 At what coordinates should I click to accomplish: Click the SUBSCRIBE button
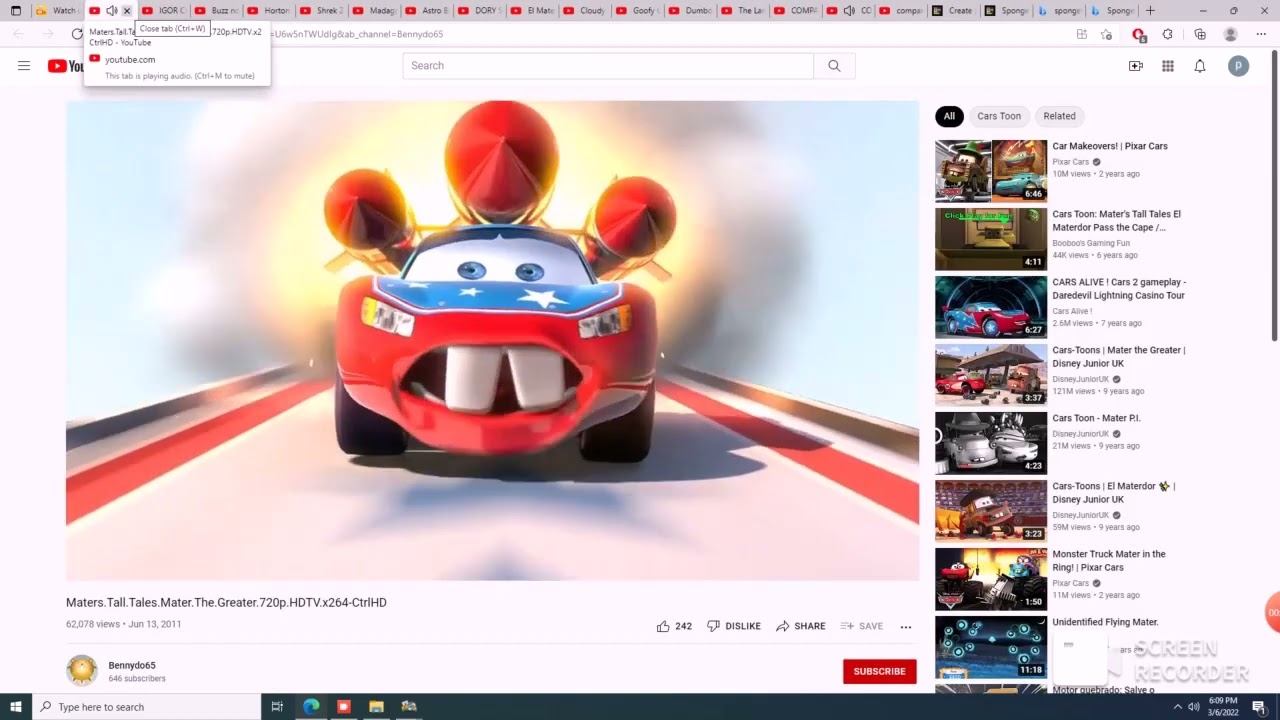click(880, 671)
